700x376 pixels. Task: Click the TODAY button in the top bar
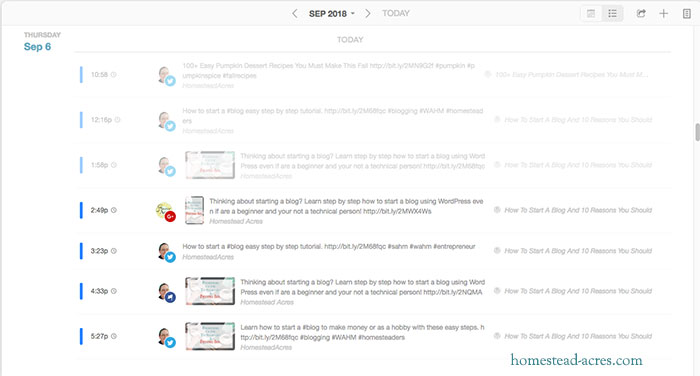pyautogui.click(x=396, y=13)
